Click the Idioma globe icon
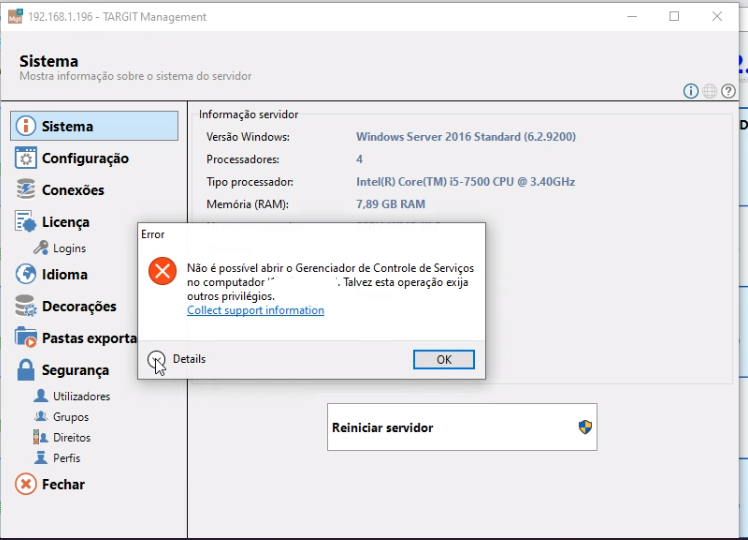 coord(25,274)
